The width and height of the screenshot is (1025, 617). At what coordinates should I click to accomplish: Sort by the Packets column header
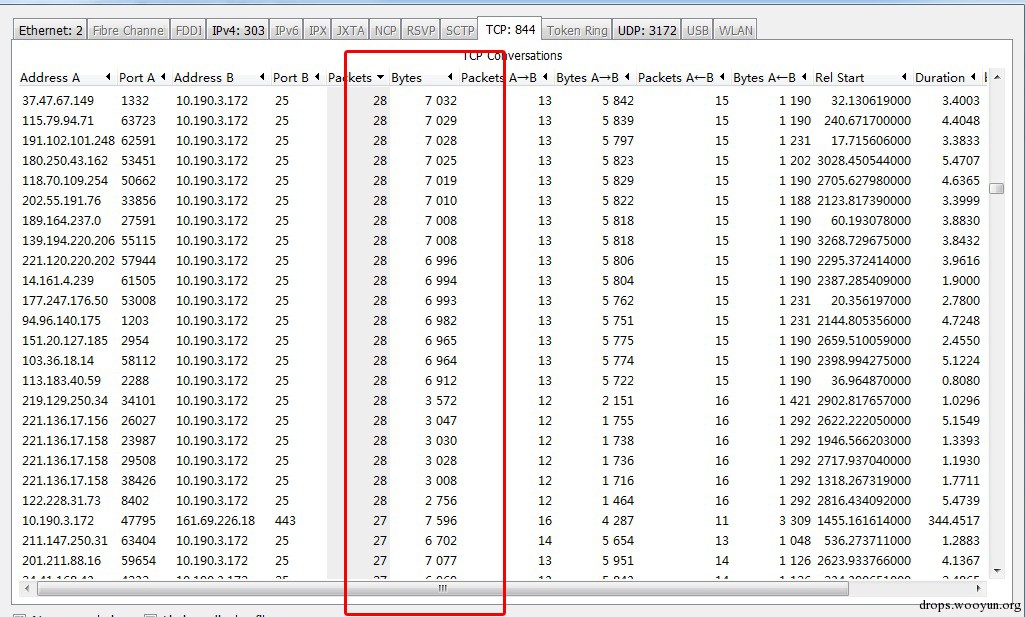356,78
